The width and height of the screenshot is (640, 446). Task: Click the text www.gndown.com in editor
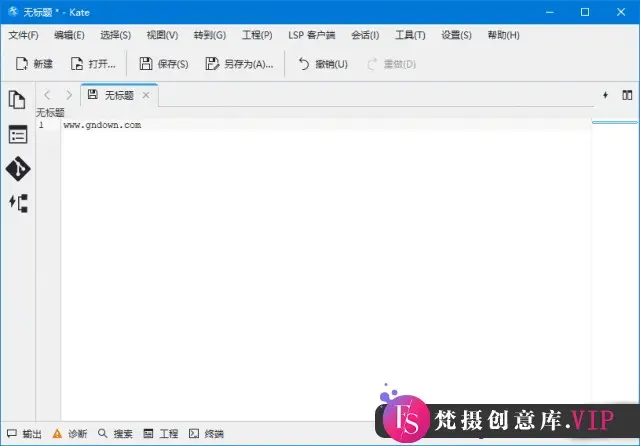(102, 125)
